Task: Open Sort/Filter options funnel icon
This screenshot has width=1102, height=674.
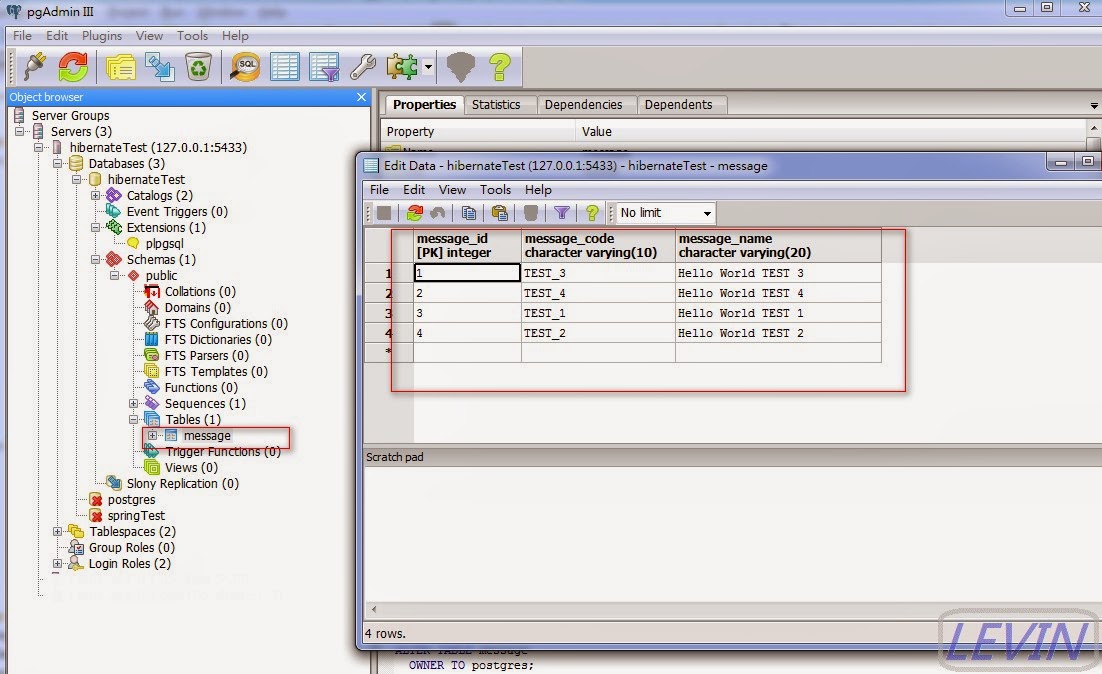Action: coord(562,213)
